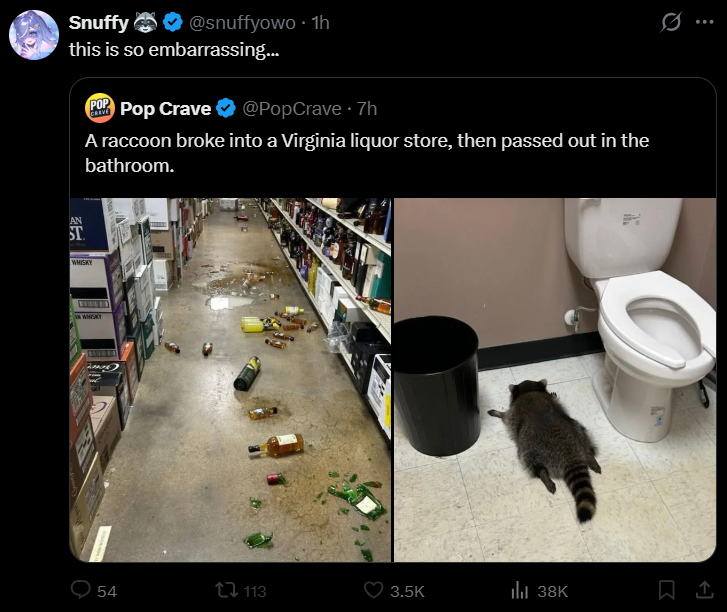Open the liquor store aisle photo

pyautogui.click(x=230, y=379)
